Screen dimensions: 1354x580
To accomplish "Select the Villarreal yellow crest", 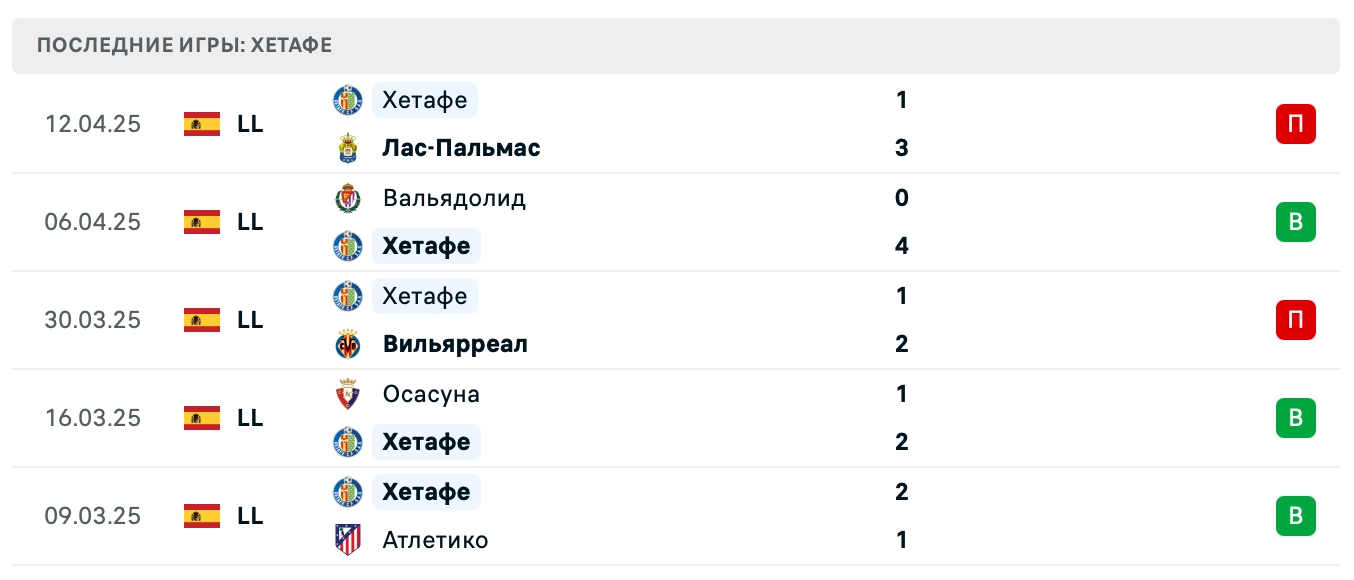I will click(347, 344).
